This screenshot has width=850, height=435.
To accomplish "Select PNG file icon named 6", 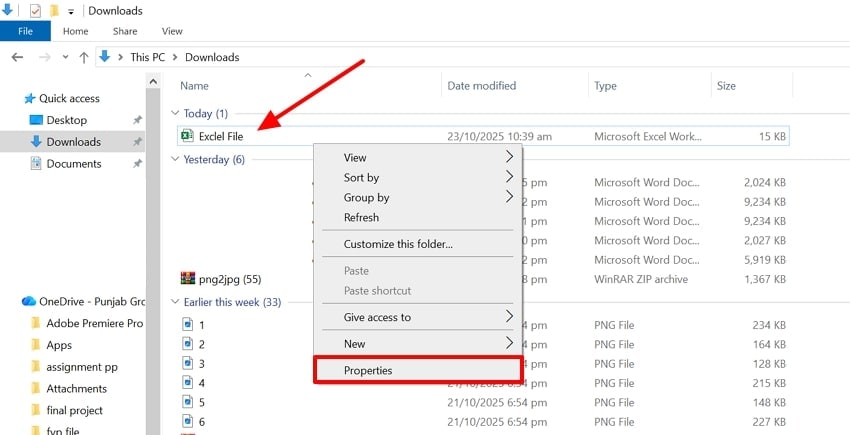I will pyautogui.click(x=187, y=421).
